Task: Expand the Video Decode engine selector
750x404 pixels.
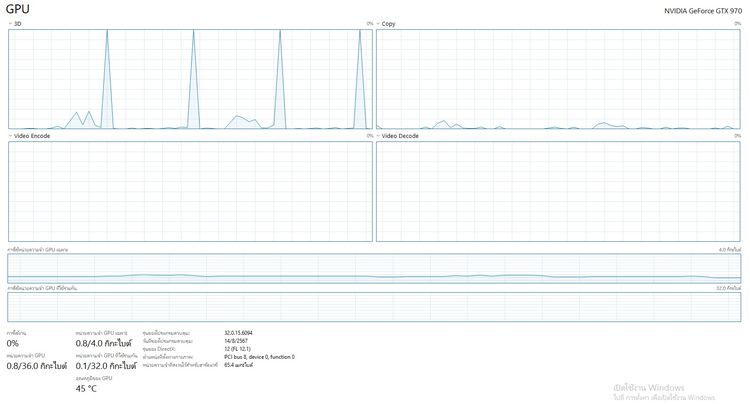Action: pos(399,135)
